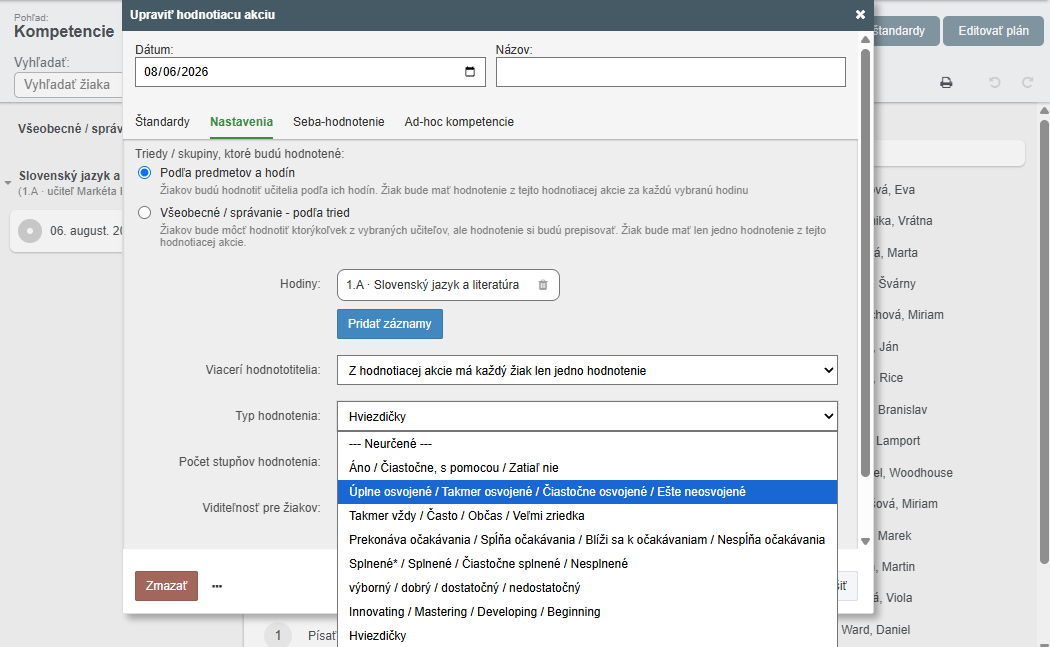1050x647 pixels.
Task: Choose Takmer vždy / Často / Občas / Veľmi zriedka
Action: [x=587, y=516]
